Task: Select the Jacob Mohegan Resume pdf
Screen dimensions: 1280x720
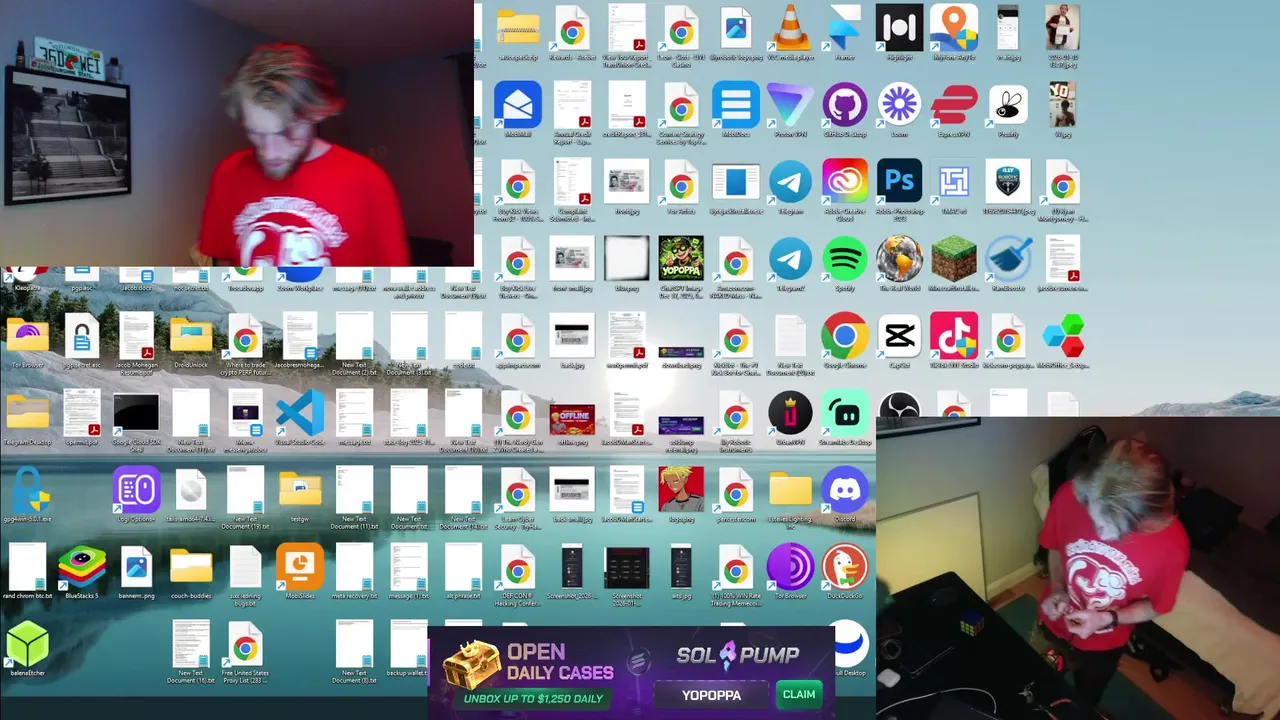Action: click(x=136, y=336)
